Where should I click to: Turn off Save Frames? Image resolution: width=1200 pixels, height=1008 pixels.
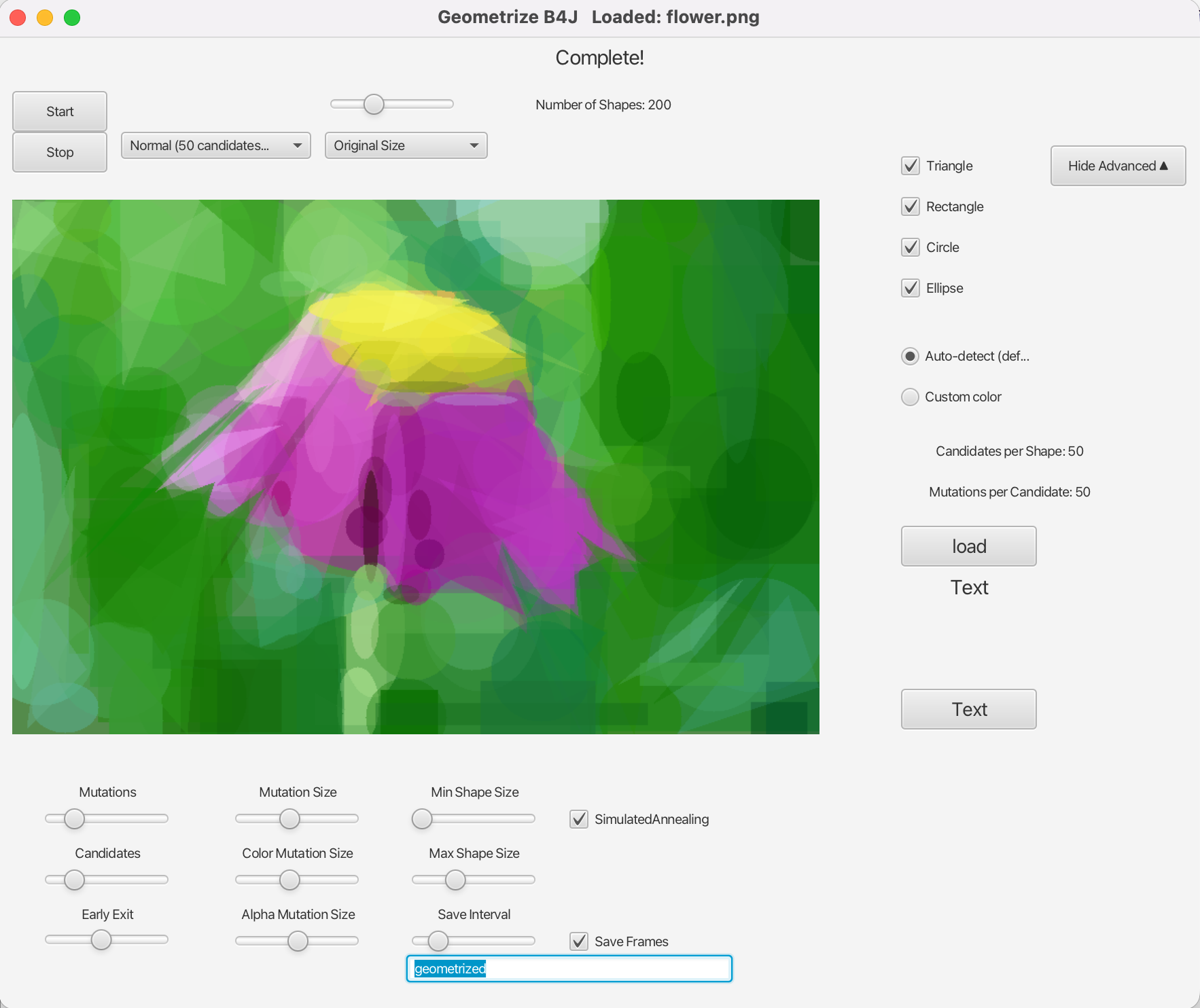(578, 941)
